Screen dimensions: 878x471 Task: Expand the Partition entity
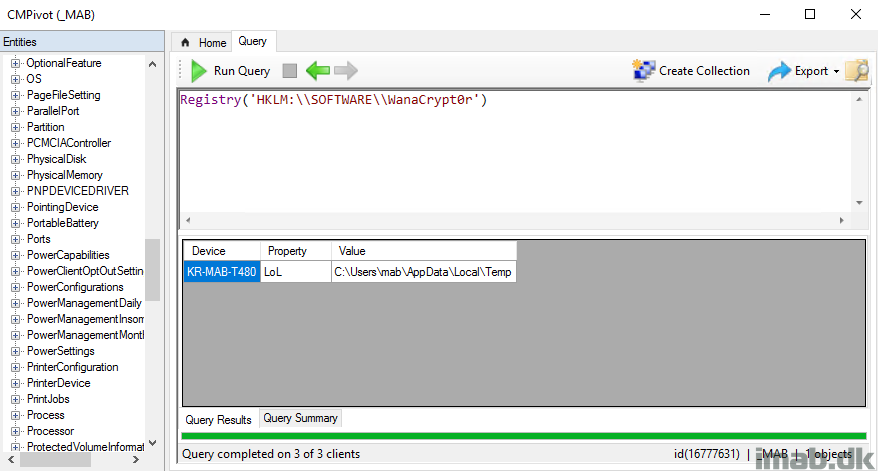16,127
